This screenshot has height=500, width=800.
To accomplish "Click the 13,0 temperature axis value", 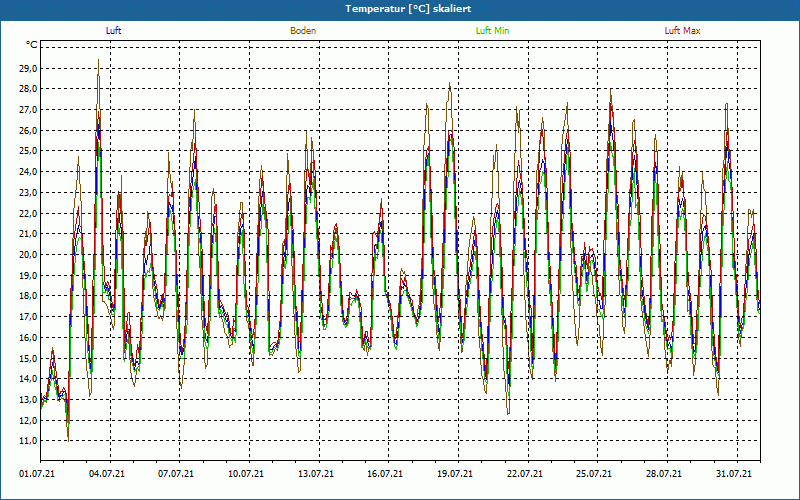I will coord(28,399).
